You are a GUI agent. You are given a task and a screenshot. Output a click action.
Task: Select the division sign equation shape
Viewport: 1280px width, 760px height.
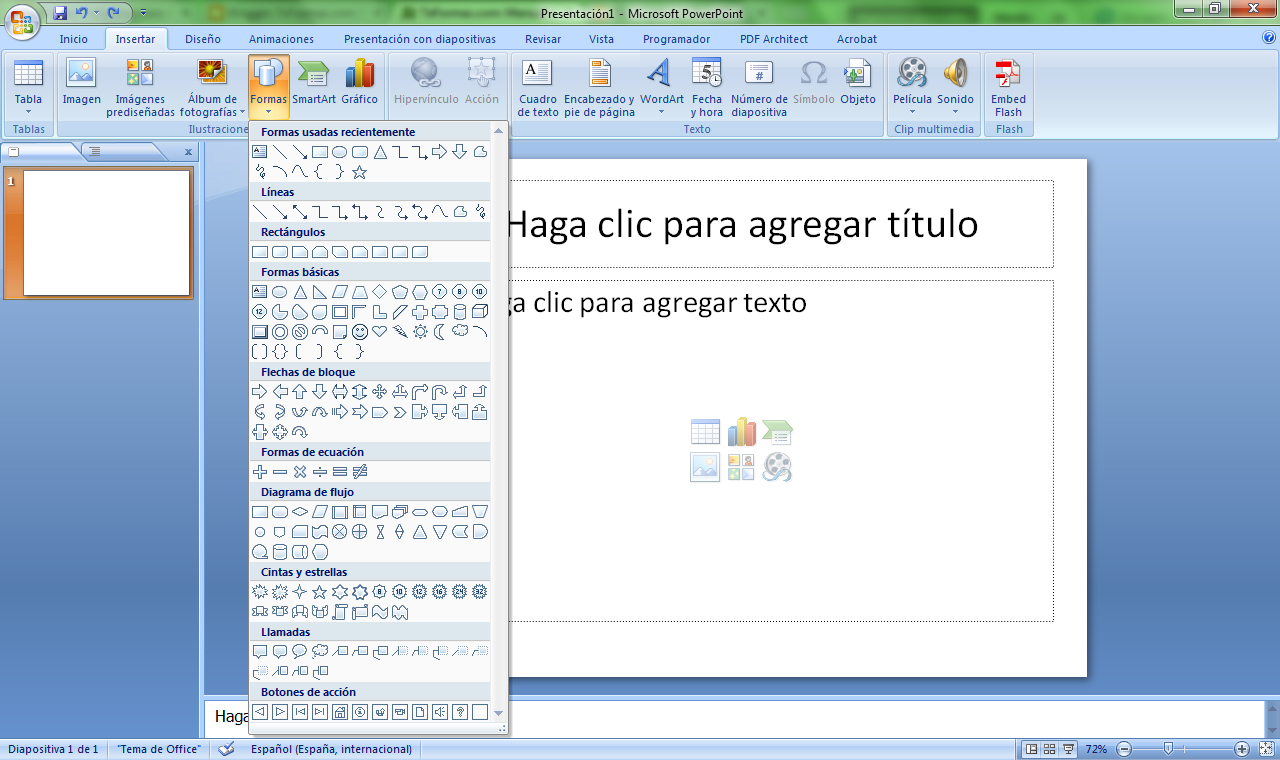(320, 471)
